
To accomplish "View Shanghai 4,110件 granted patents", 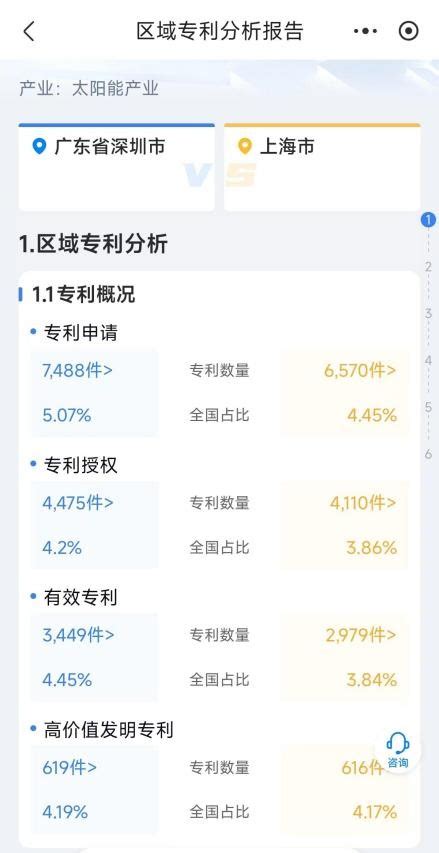I will tap(363, 503).
